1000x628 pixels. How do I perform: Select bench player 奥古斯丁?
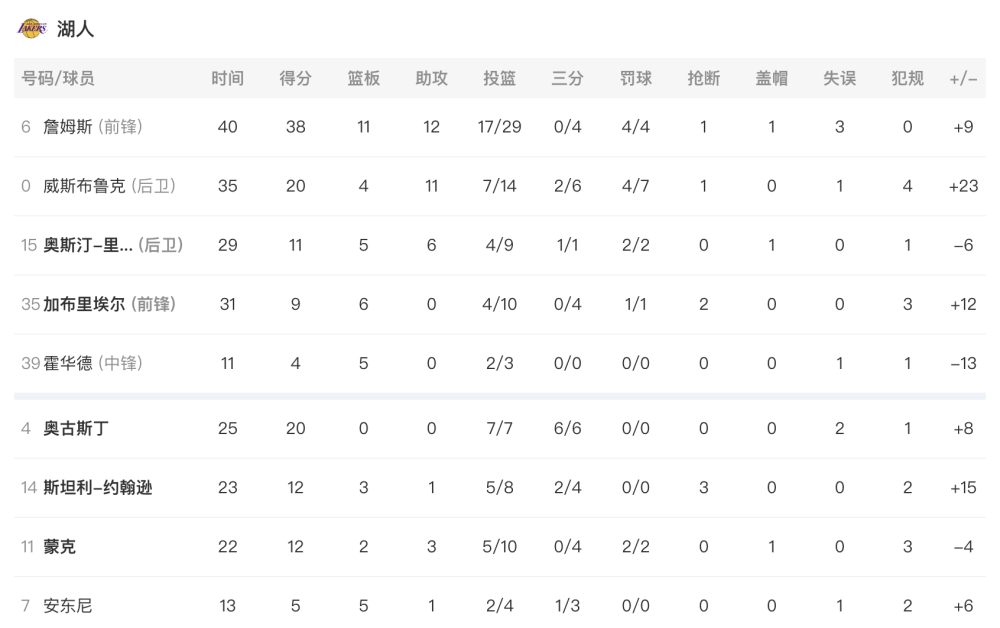76,428
